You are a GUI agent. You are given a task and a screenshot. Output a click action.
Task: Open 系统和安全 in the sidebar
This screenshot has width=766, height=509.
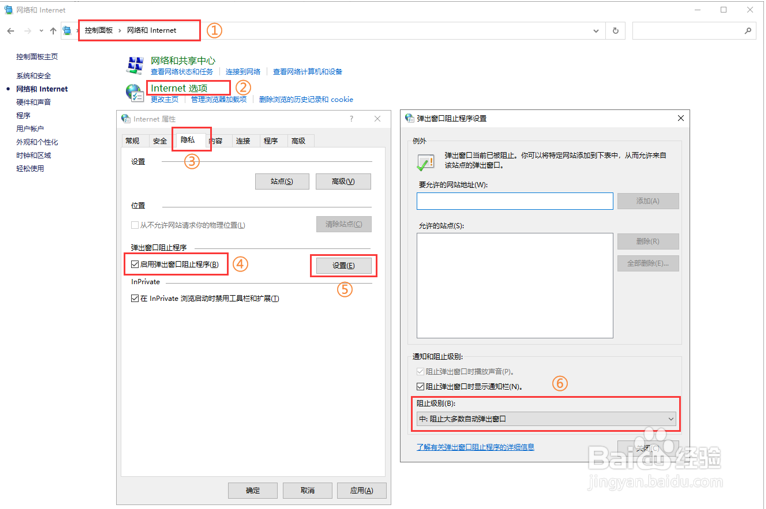[x=33, y=76]
